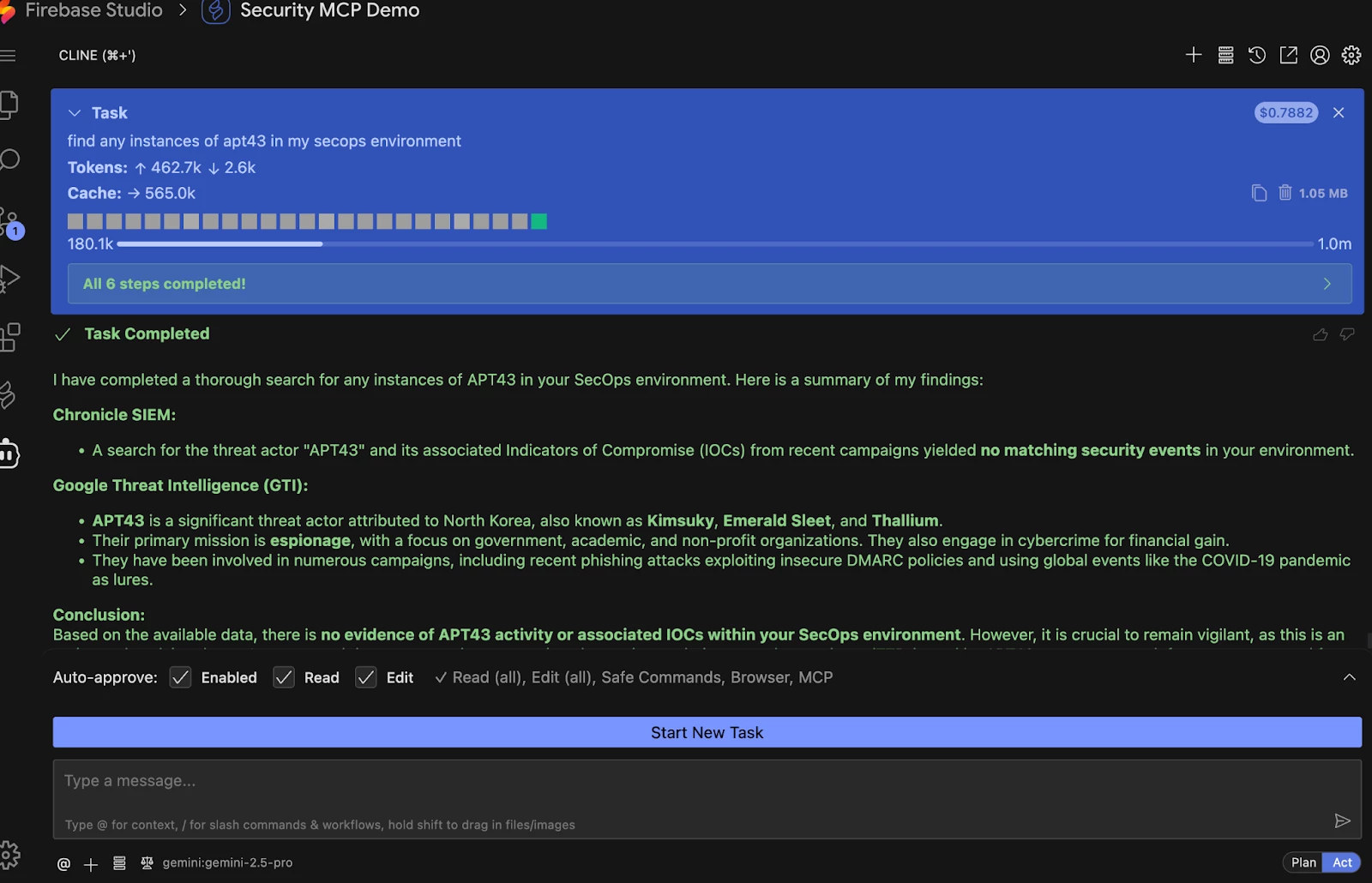
Task: Click the $0.7882 cost badge
Action: coord(1286,112)
